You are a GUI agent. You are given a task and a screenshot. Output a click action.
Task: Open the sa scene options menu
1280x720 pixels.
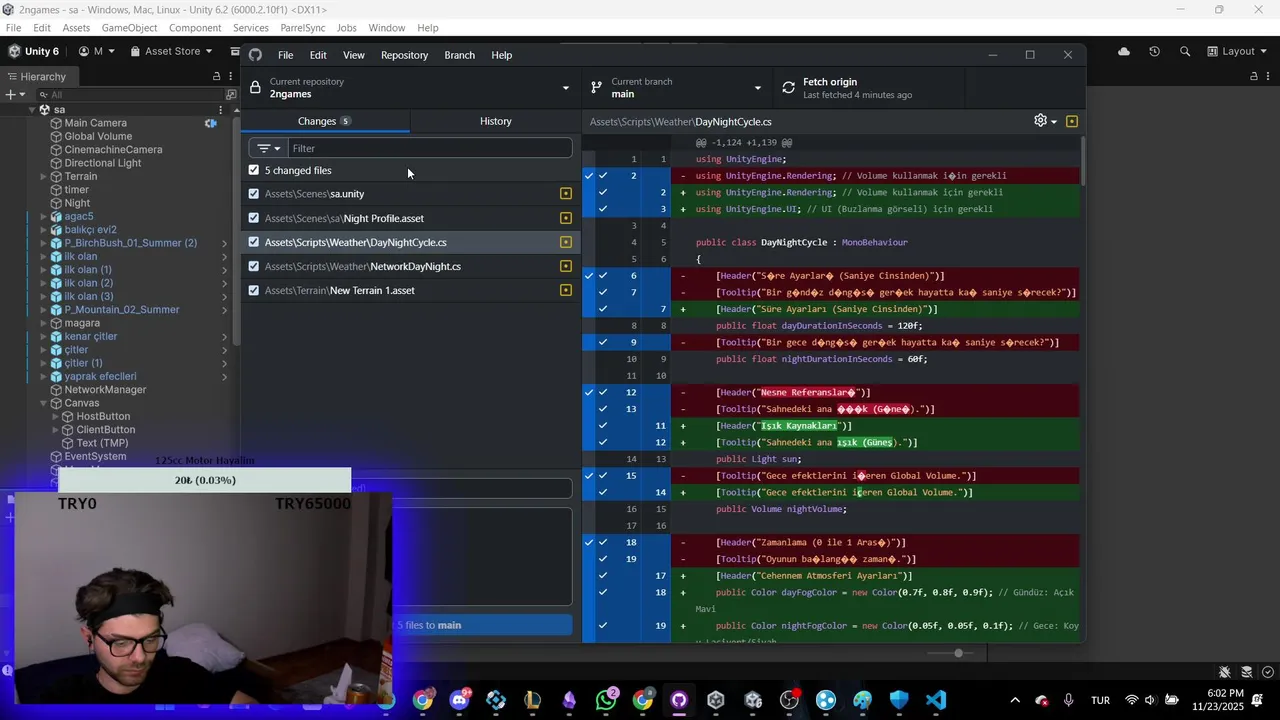point(221,110)
